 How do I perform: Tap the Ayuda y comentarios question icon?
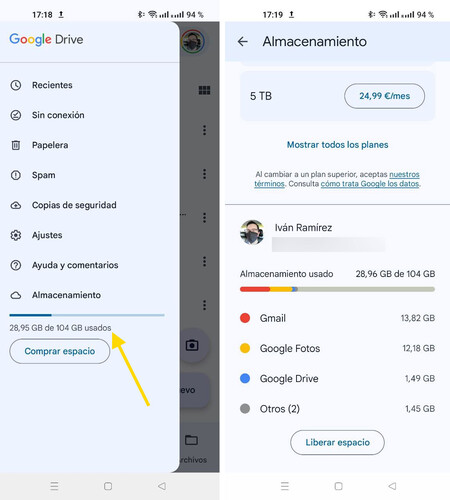click(x=16, y=265)
